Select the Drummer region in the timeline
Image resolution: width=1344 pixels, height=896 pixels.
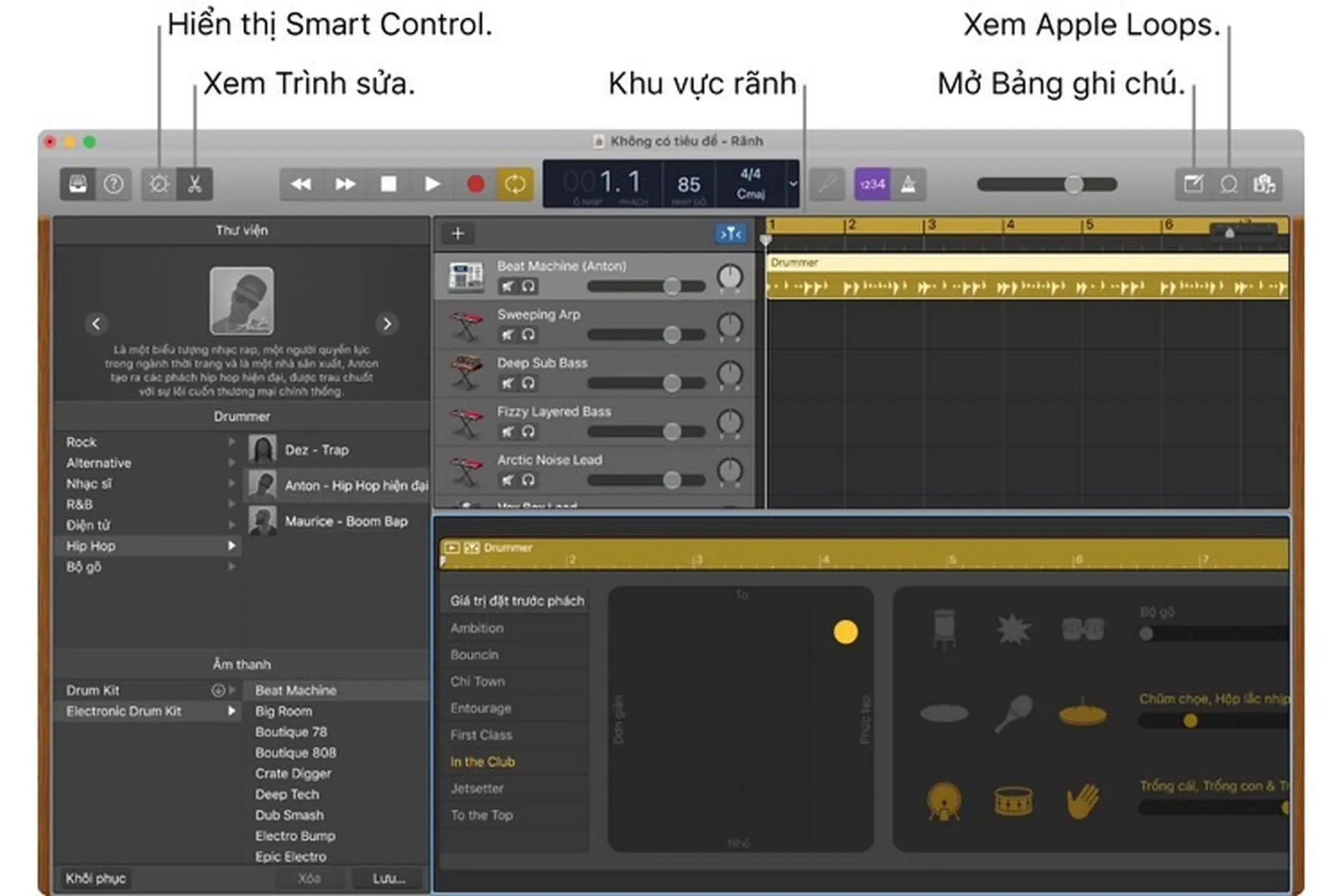coord(1028,278)
